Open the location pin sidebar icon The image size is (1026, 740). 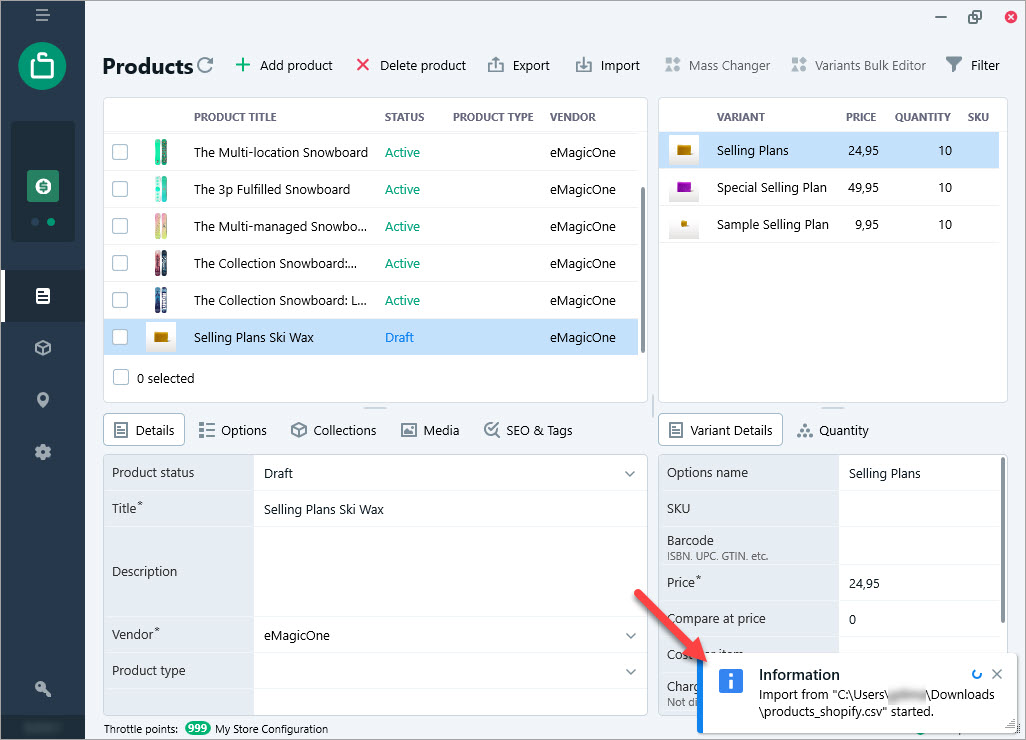(x=43, y=400)
